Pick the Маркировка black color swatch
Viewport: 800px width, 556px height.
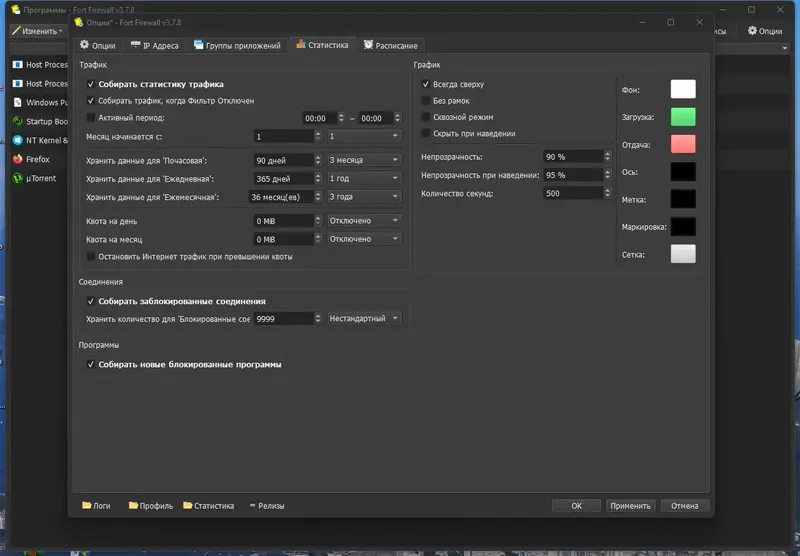click(683, 226)
